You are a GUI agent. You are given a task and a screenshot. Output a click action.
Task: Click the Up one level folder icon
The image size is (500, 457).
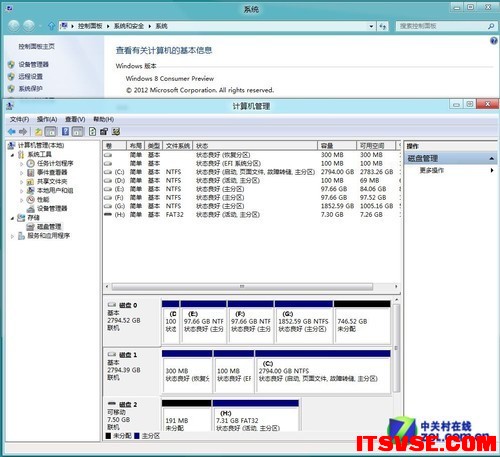point(38,132)
